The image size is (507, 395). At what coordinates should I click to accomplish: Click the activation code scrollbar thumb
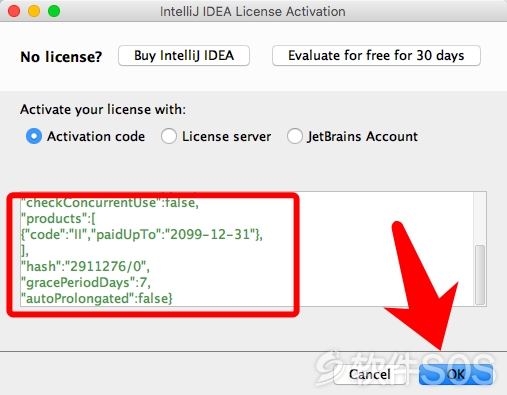click(x=480, y=275)
